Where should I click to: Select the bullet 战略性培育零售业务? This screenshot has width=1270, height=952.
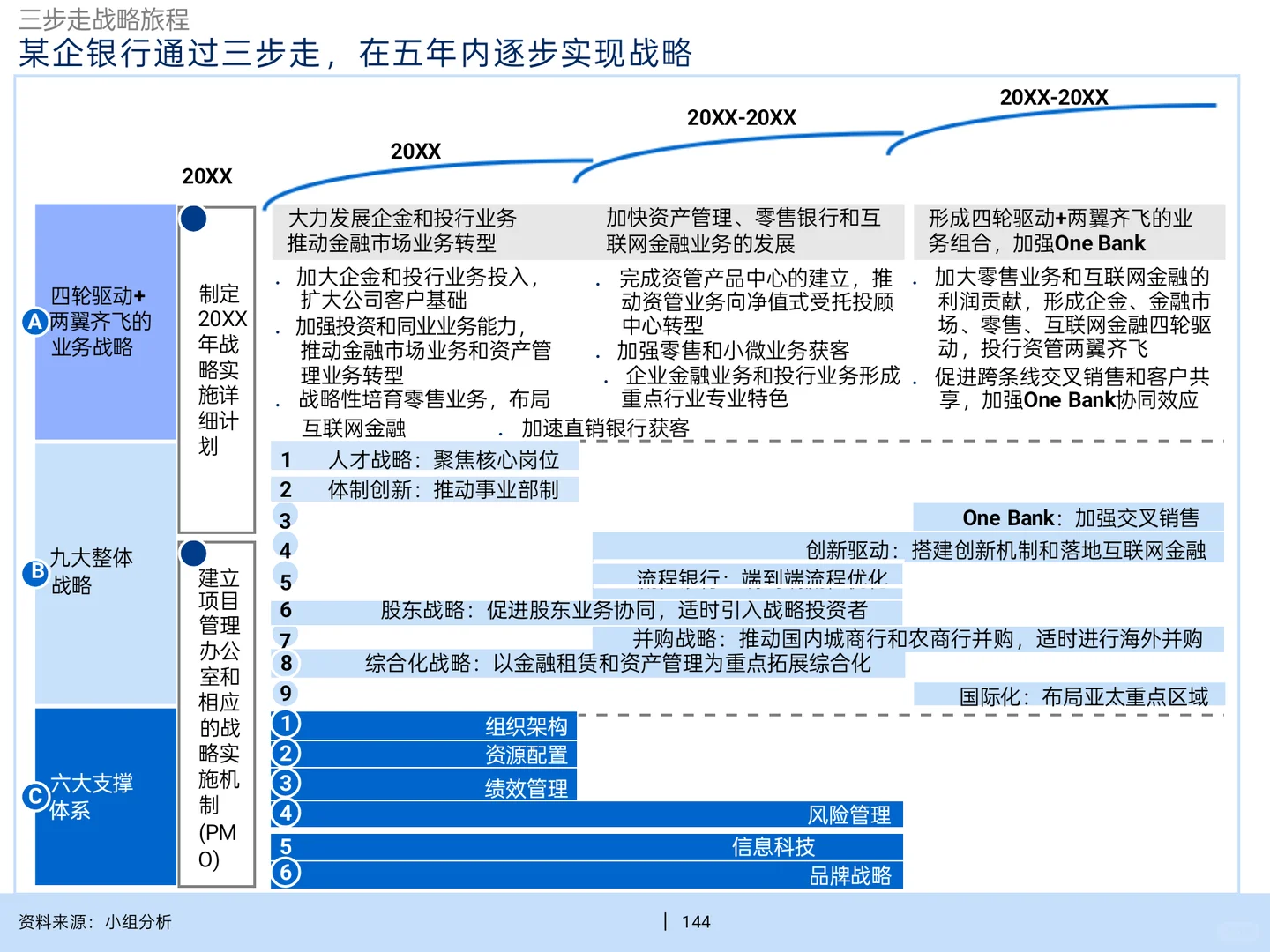click(423, 413)
